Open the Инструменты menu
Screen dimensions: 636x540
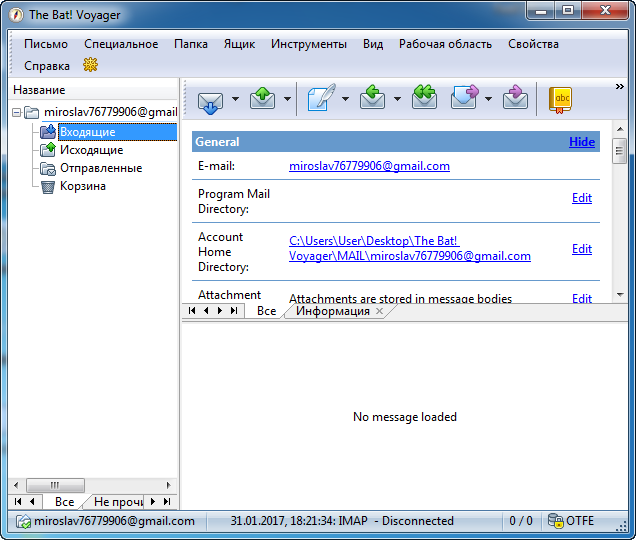pyautogui.click(x=309, y=44)
